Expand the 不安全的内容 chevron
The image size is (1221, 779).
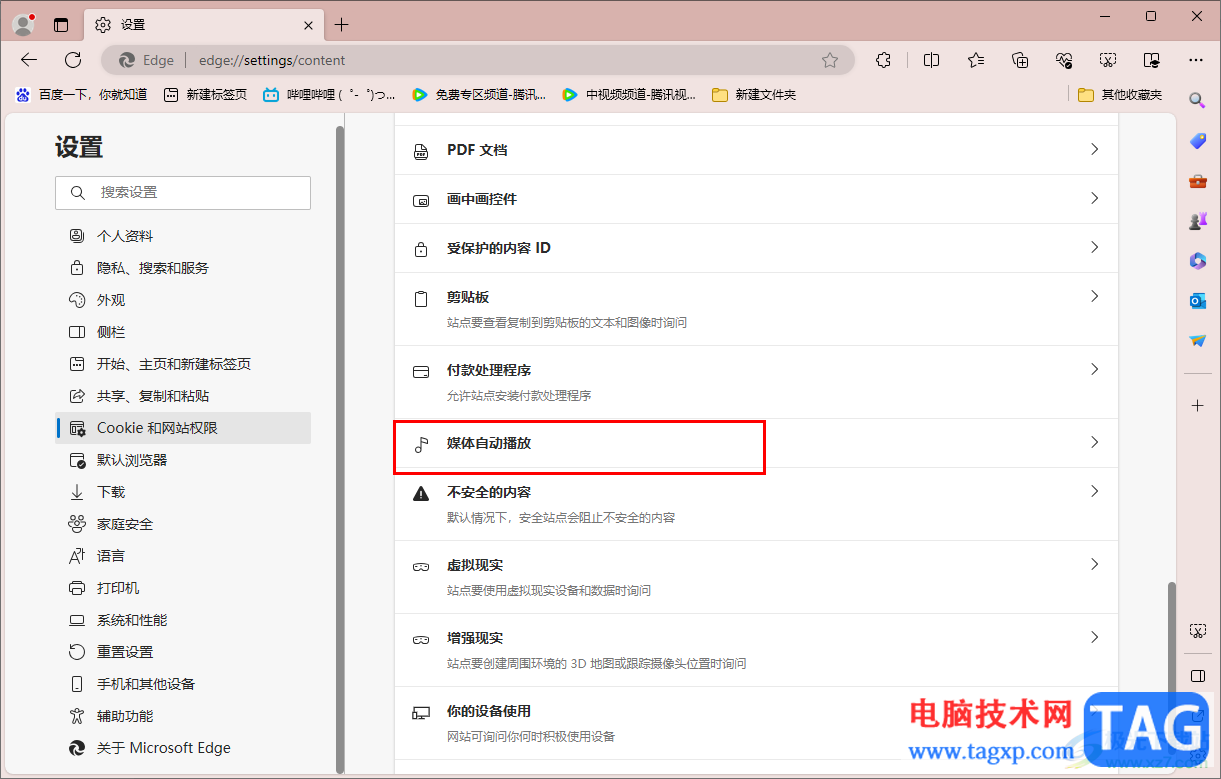[1094, 491]
